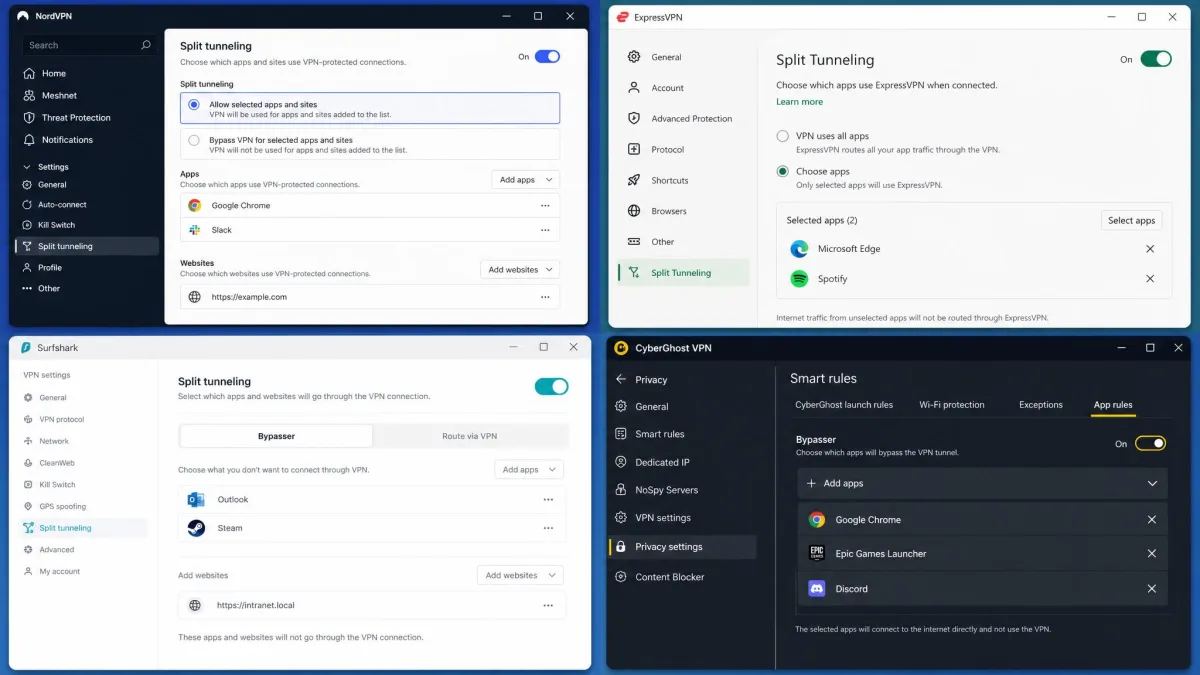This screenshot has width=1200, height=675.
Task: Switch to Route via VPN tab
Action: 469,436
